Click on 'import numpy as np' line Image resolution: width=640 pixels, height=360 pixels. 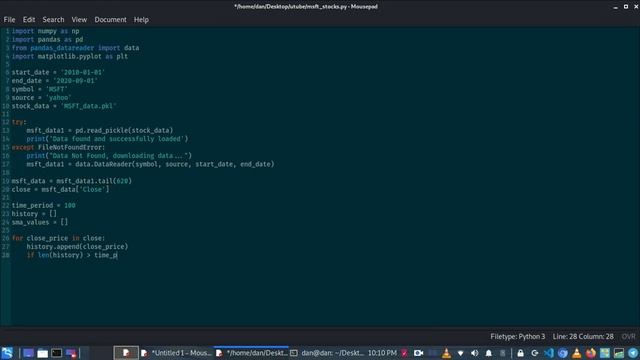45,31
